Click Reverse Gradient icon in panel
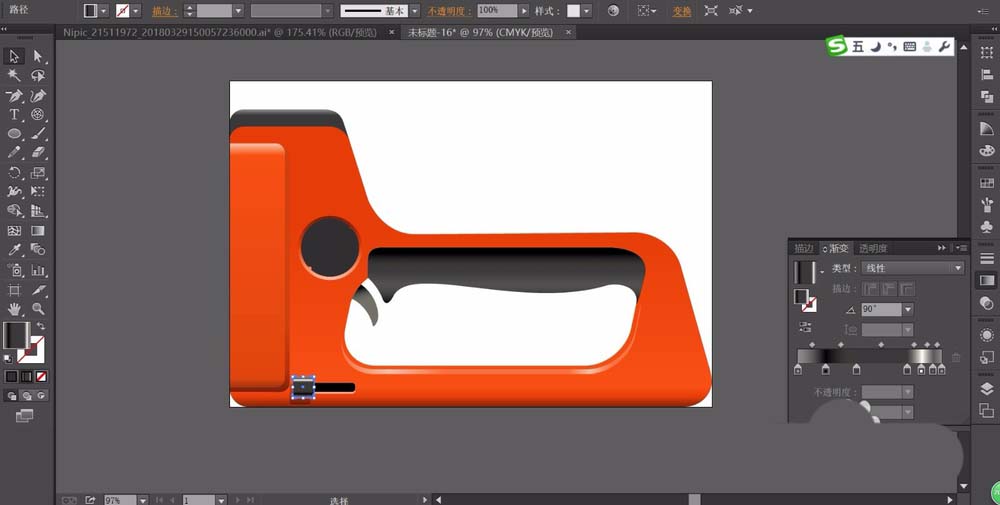Viewport: 1000px width, 505px height. coord(805,327)
